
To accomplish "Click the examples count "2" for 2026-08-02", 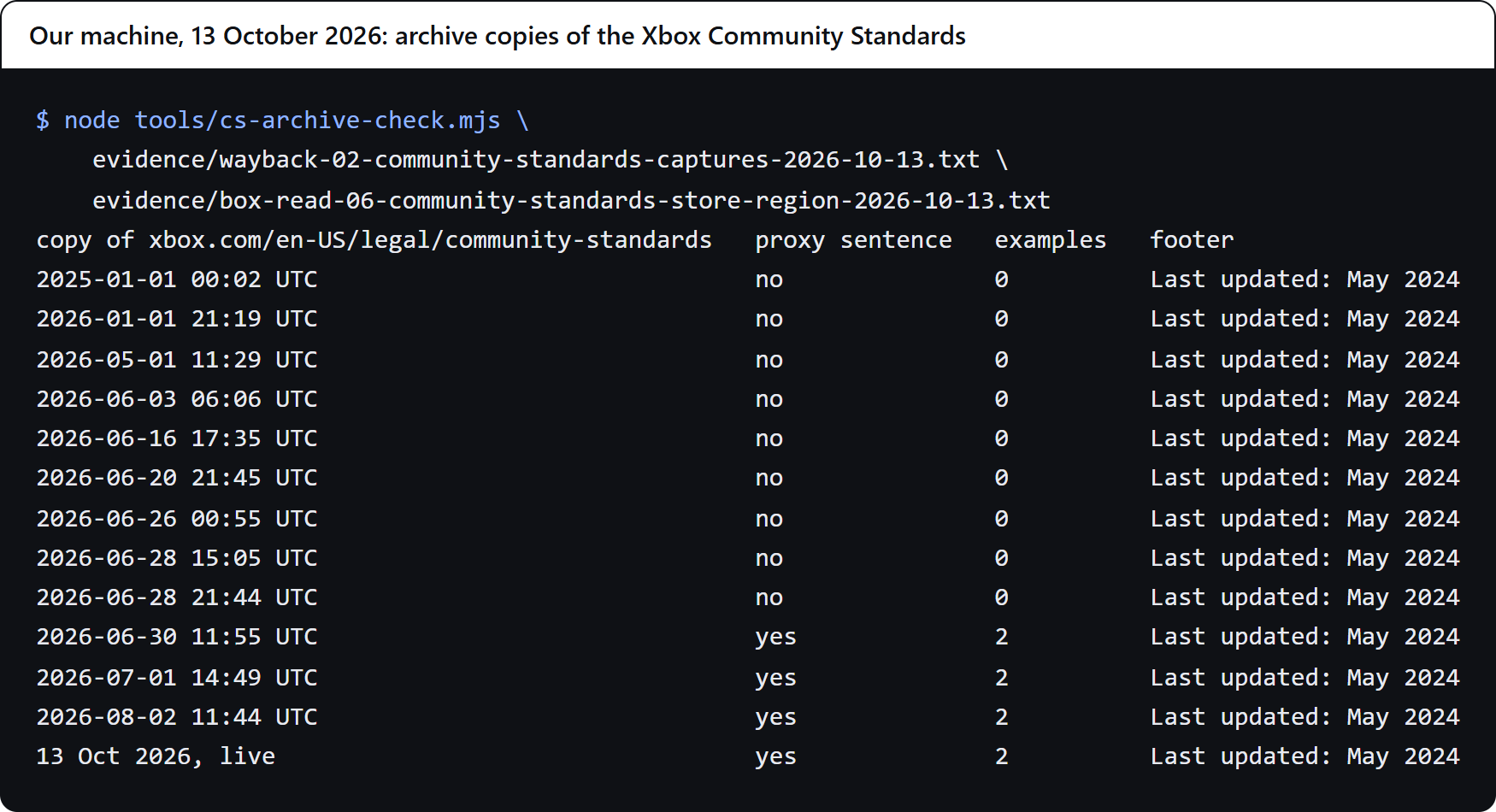I will [x=1002, y=716].
